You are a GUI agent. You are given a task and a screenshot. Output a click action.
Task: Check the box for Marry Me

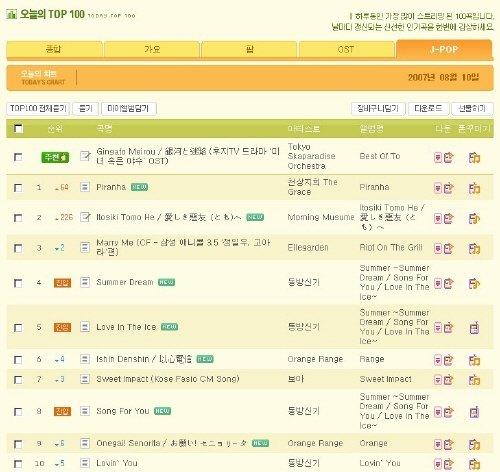pyautogui.click(x=18, y=248)
